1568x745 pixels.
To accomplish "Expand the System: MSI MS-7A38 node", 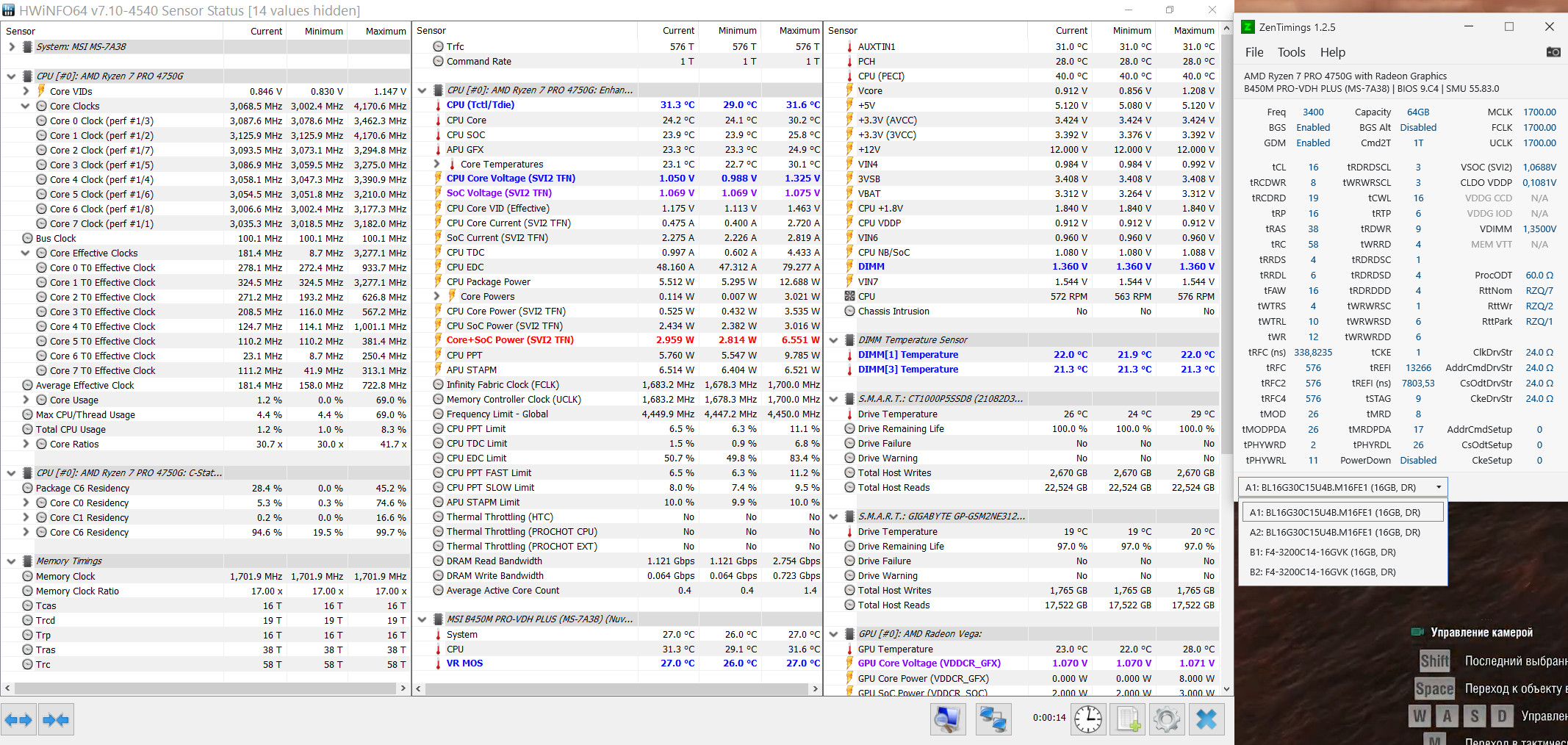I will click(11, 46).
